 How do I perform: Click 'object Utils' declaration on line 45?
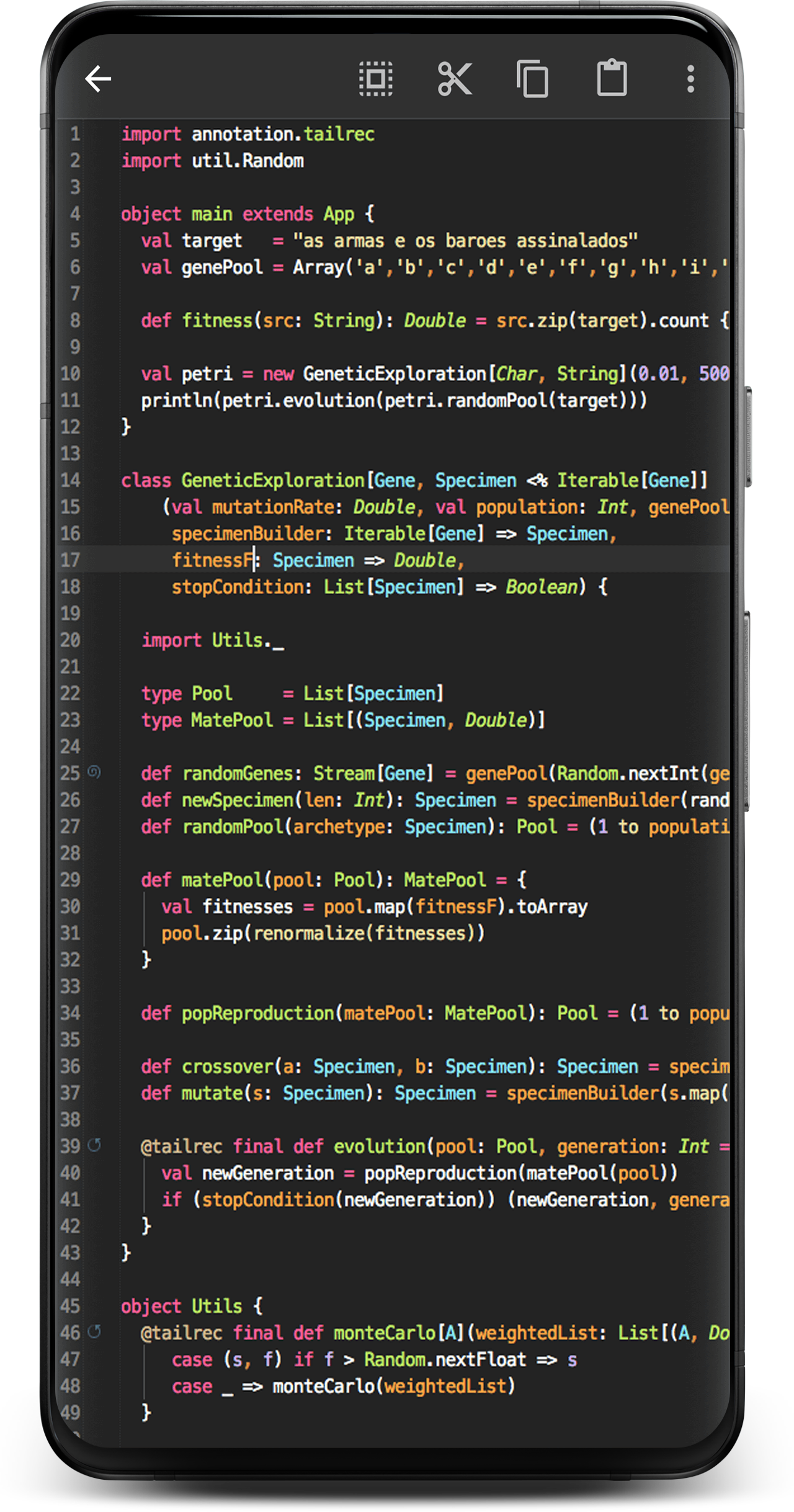182,1307
